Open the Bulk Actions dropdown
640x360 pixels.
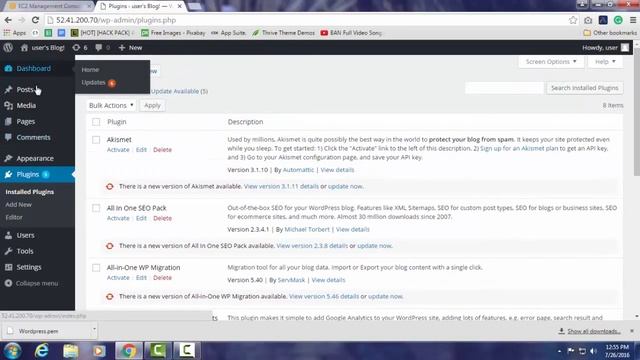[x=111, y=105]
